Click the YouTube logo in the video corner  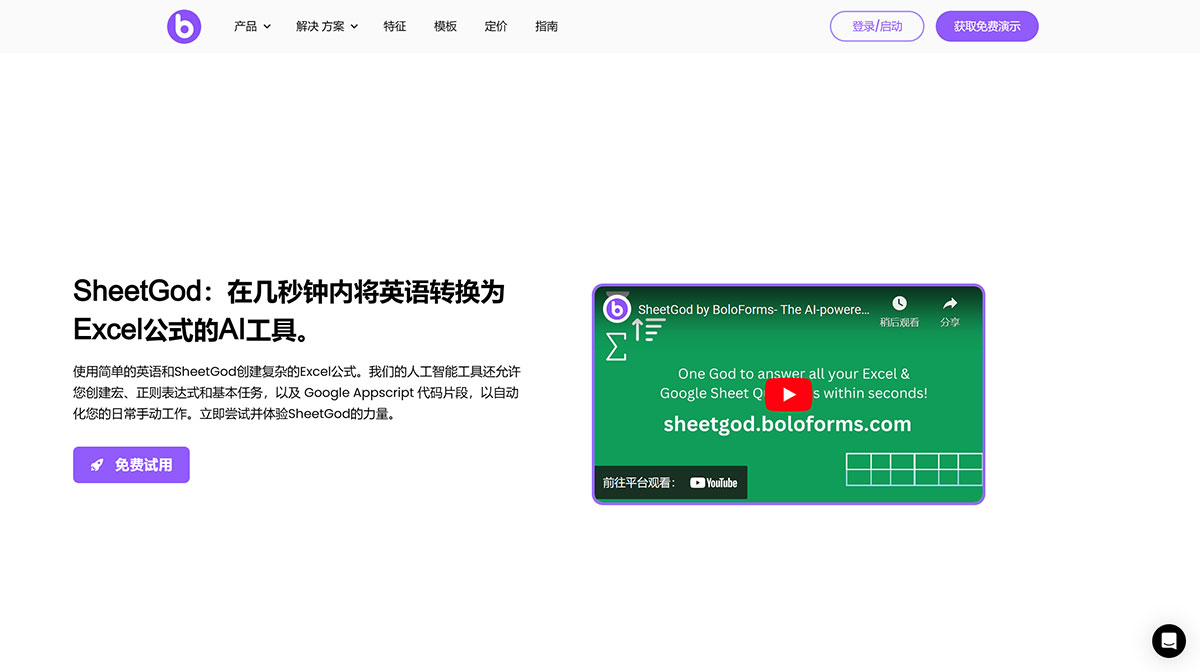coord(714,482)
